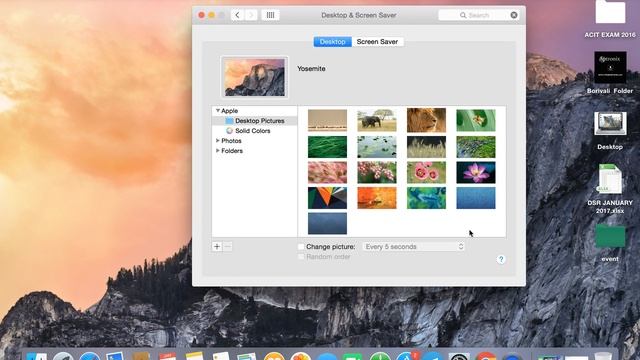Screen dimensions: 640x360
Task: Open the ACIT EXAM 2016 desktop folder
Action: [x=610, y=12]
